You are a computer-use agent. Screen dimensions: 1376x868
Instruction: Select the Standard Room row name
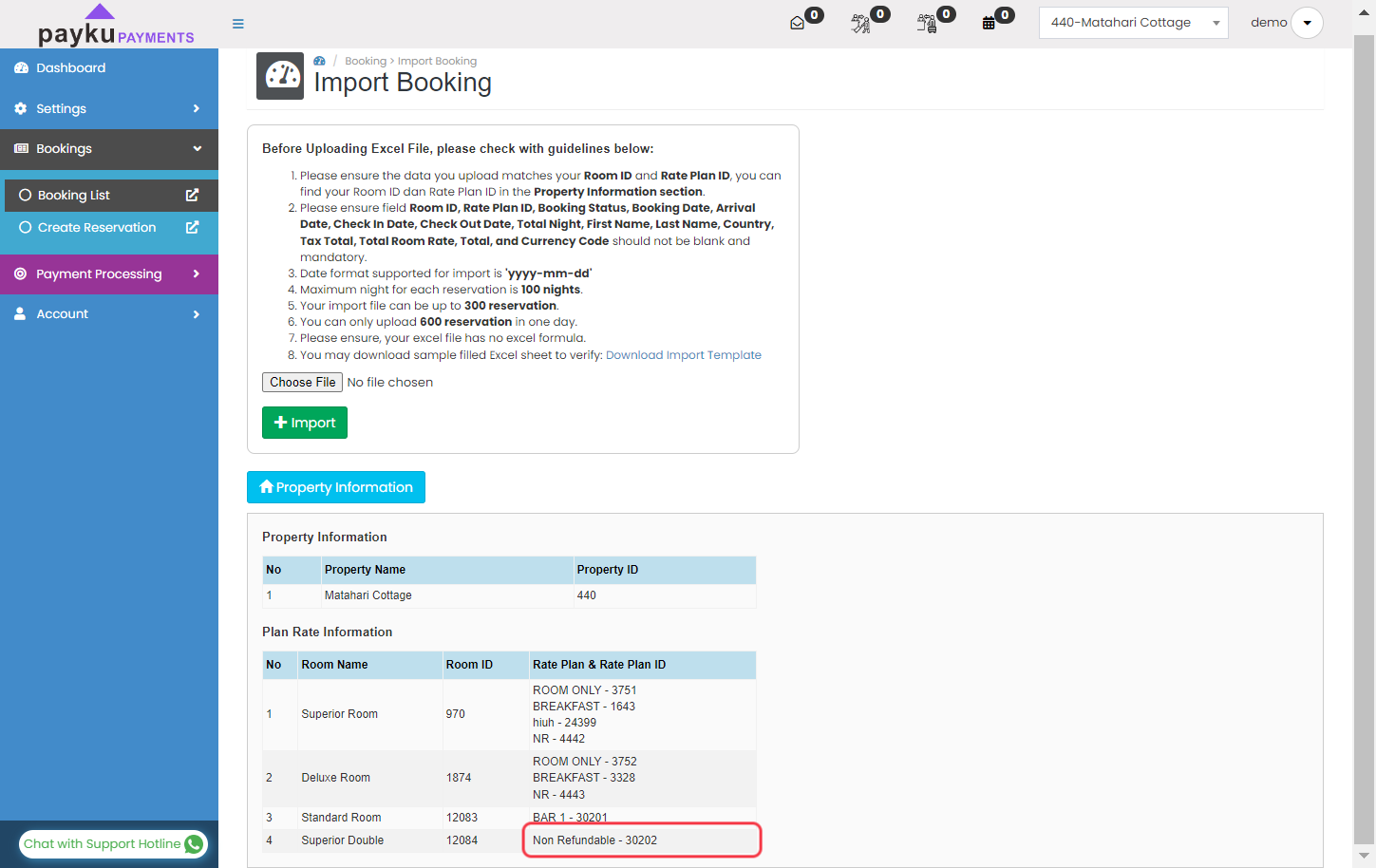[x=341, y=818]
